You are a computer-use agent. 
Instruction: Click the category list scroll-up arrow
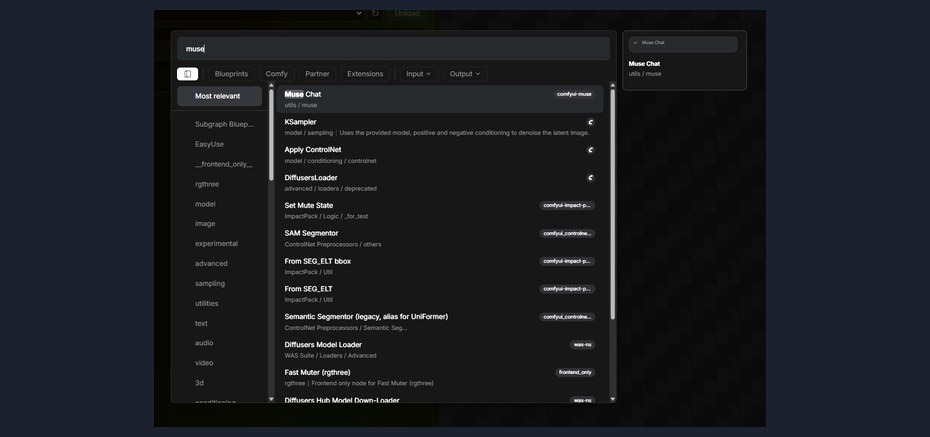[x=271, y=85]
